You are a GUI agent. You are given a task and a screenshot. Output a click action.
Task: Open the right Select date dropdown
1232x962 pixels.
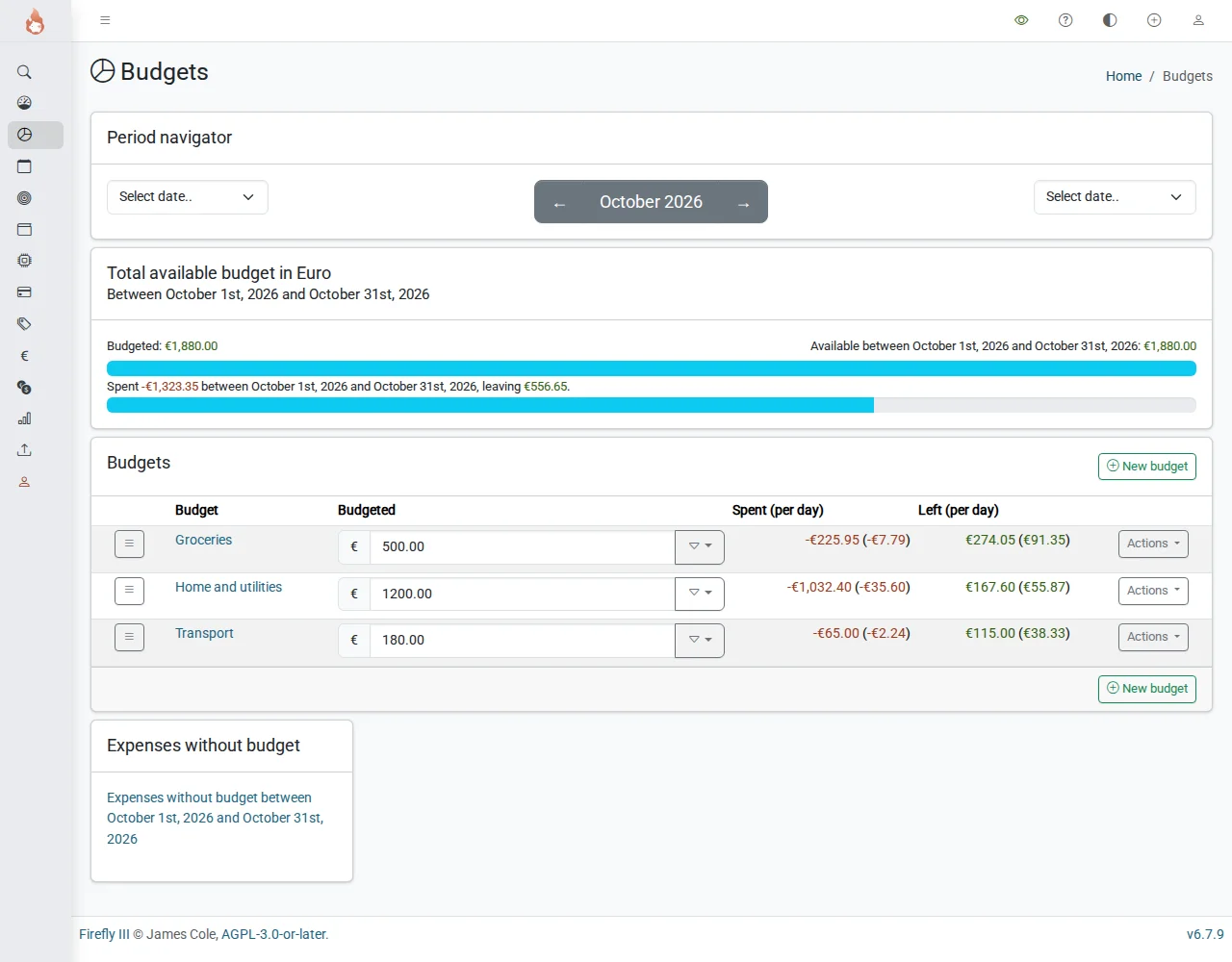[1115, 197]
